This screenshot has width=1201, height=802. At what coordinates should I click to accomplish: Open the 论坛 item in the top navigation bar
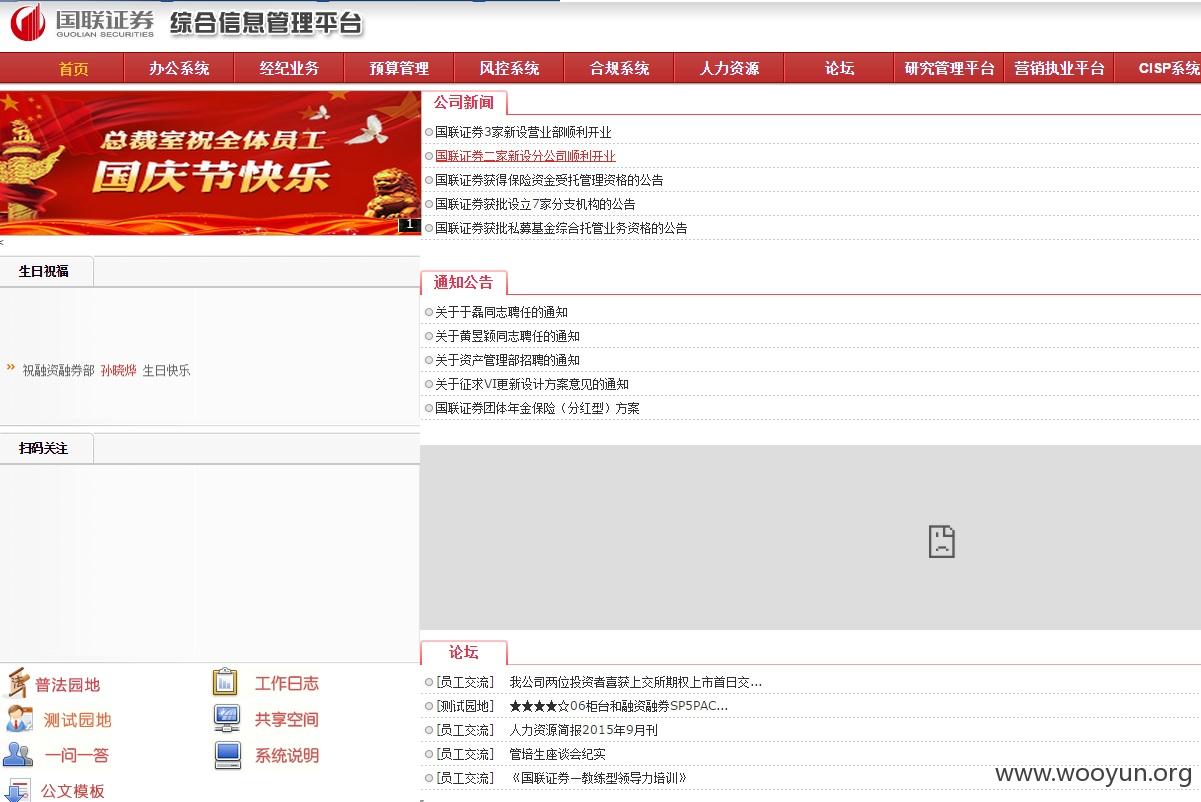click(x=839, y=69)
